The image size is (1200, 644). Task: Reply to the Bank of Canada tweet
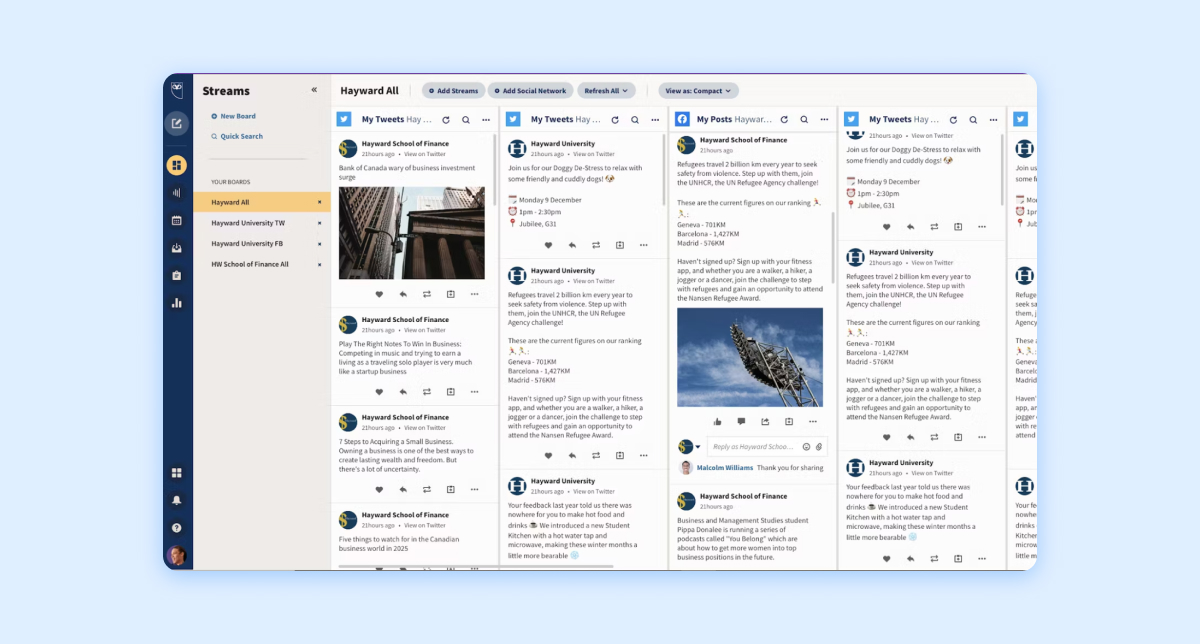[403, 294]
